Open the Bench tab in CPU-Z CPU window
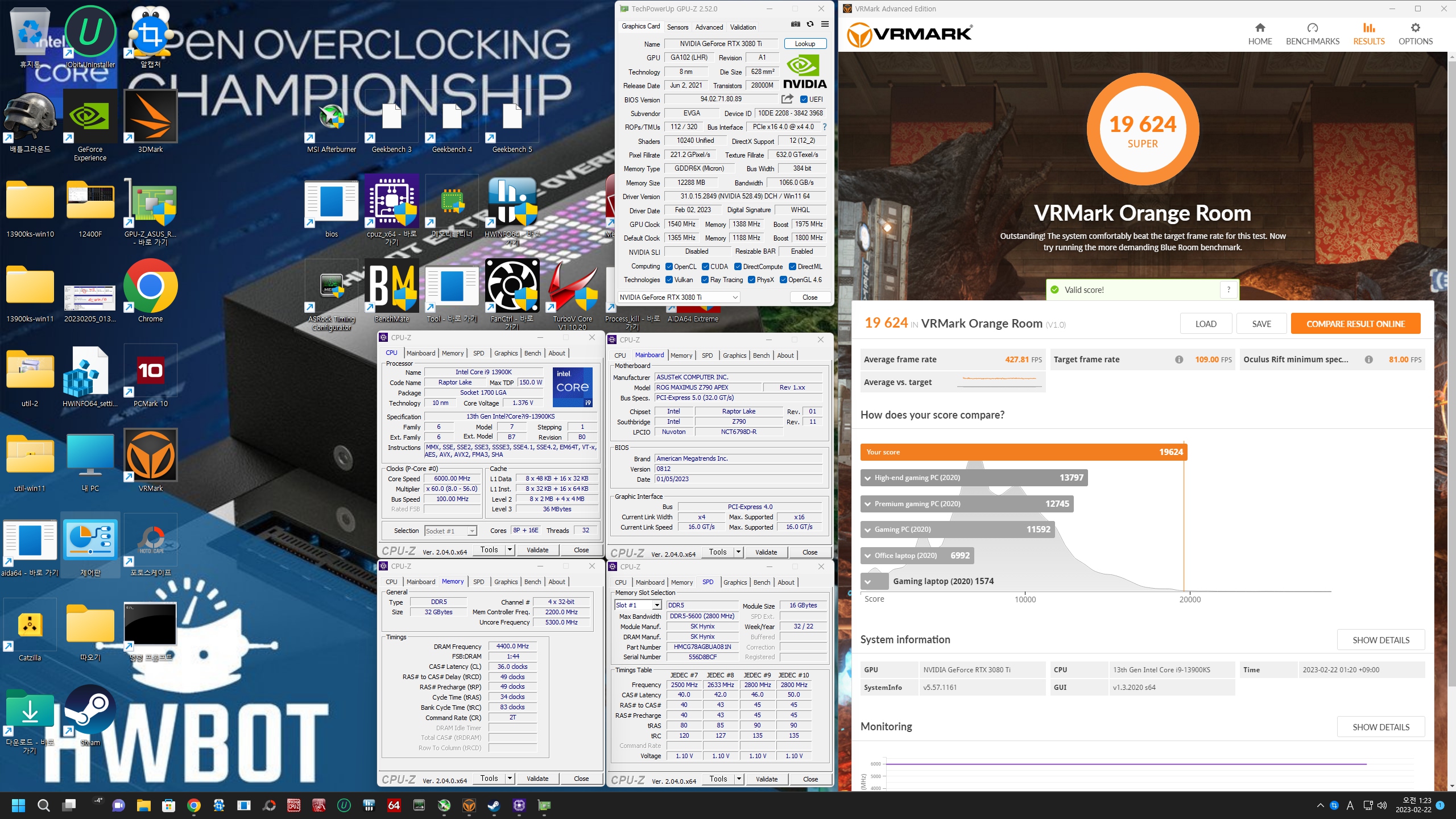 (x=532, y=353)
